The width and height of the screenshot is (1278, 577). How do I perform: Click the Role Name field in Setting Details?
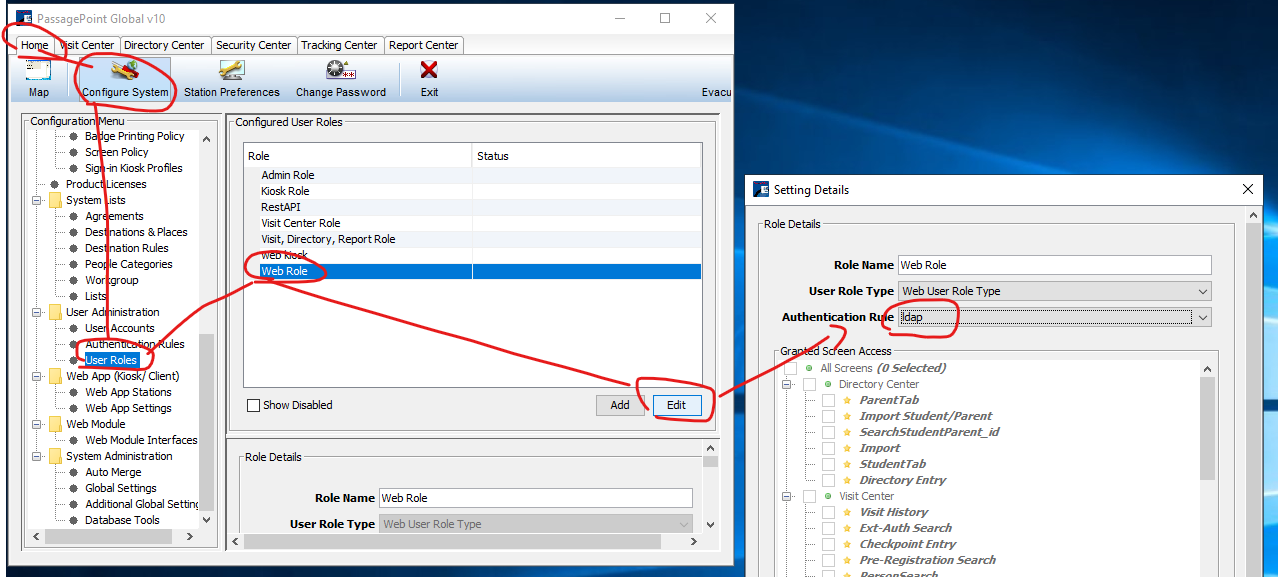coord(1053,265)
